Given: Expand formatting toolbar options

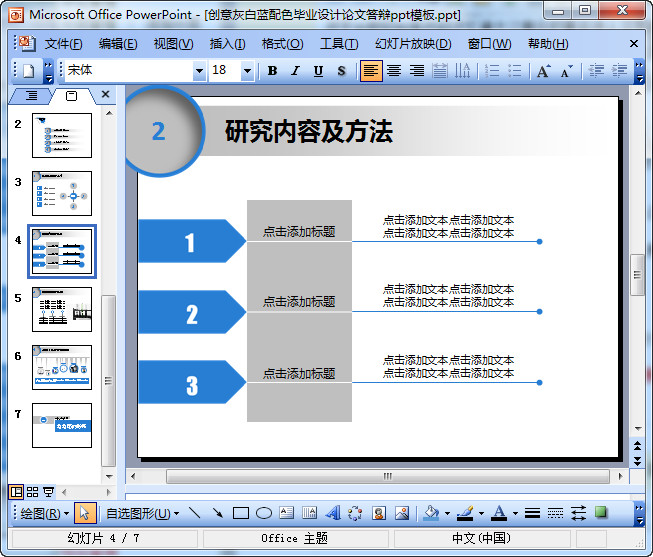Looking at the screenshot, I should coord(639,72).
